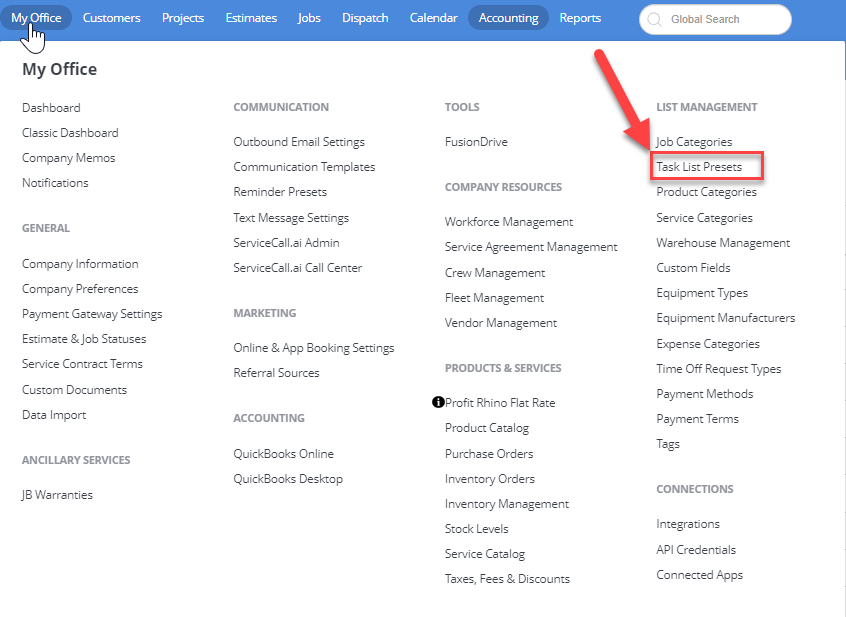Open Company Preferences settings
Viewport: 846px width, 617px height.
click(x=80, y=289)
